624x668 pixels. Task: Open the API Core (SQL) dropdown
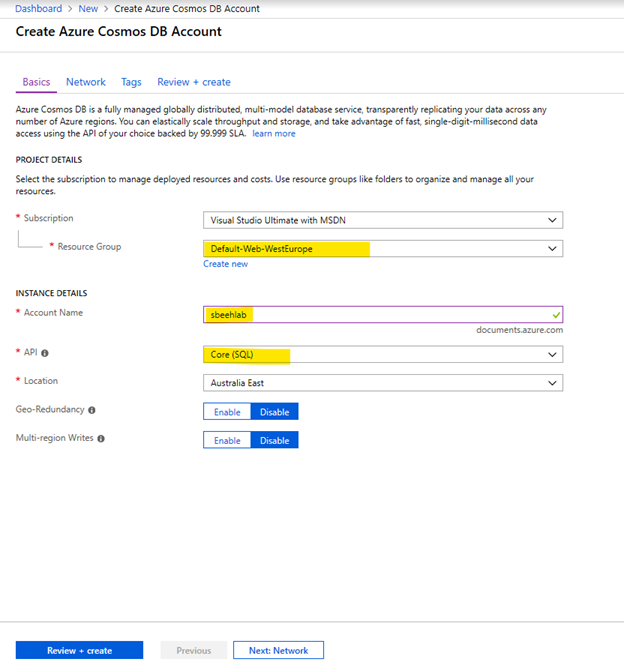[383, 355]
